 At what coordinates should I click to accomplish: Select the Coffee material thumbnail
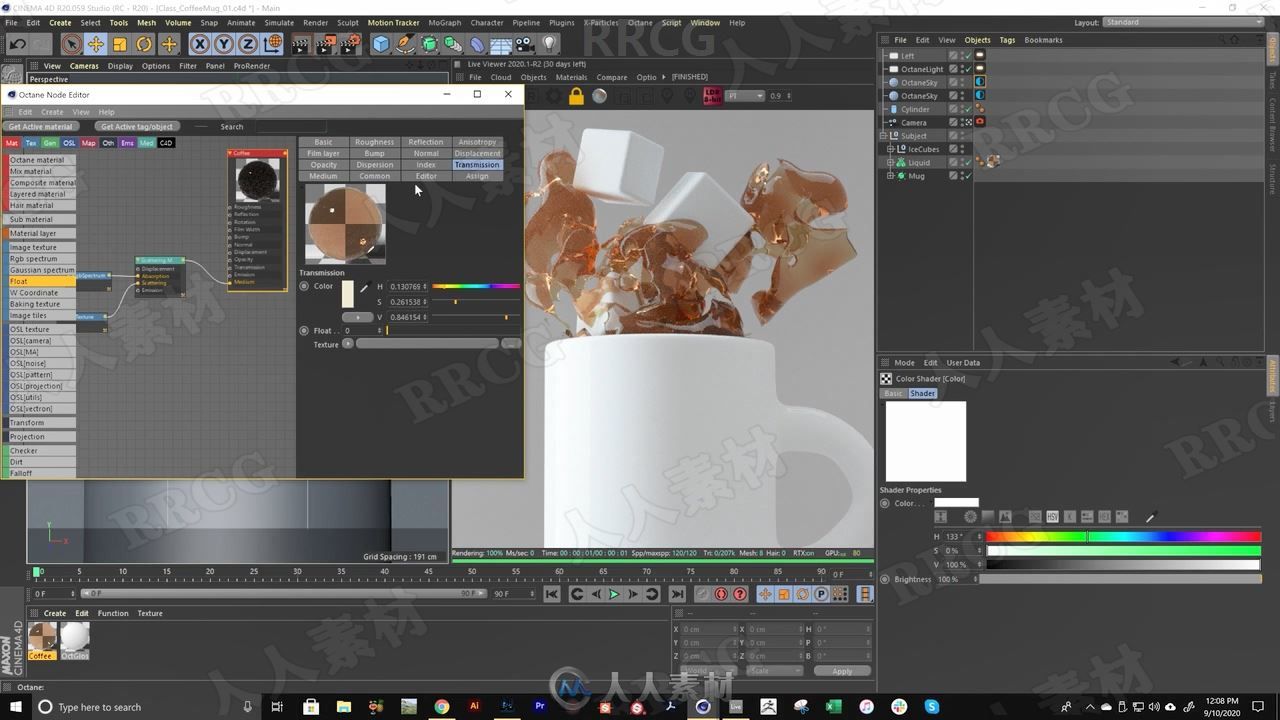click(42, 636)
